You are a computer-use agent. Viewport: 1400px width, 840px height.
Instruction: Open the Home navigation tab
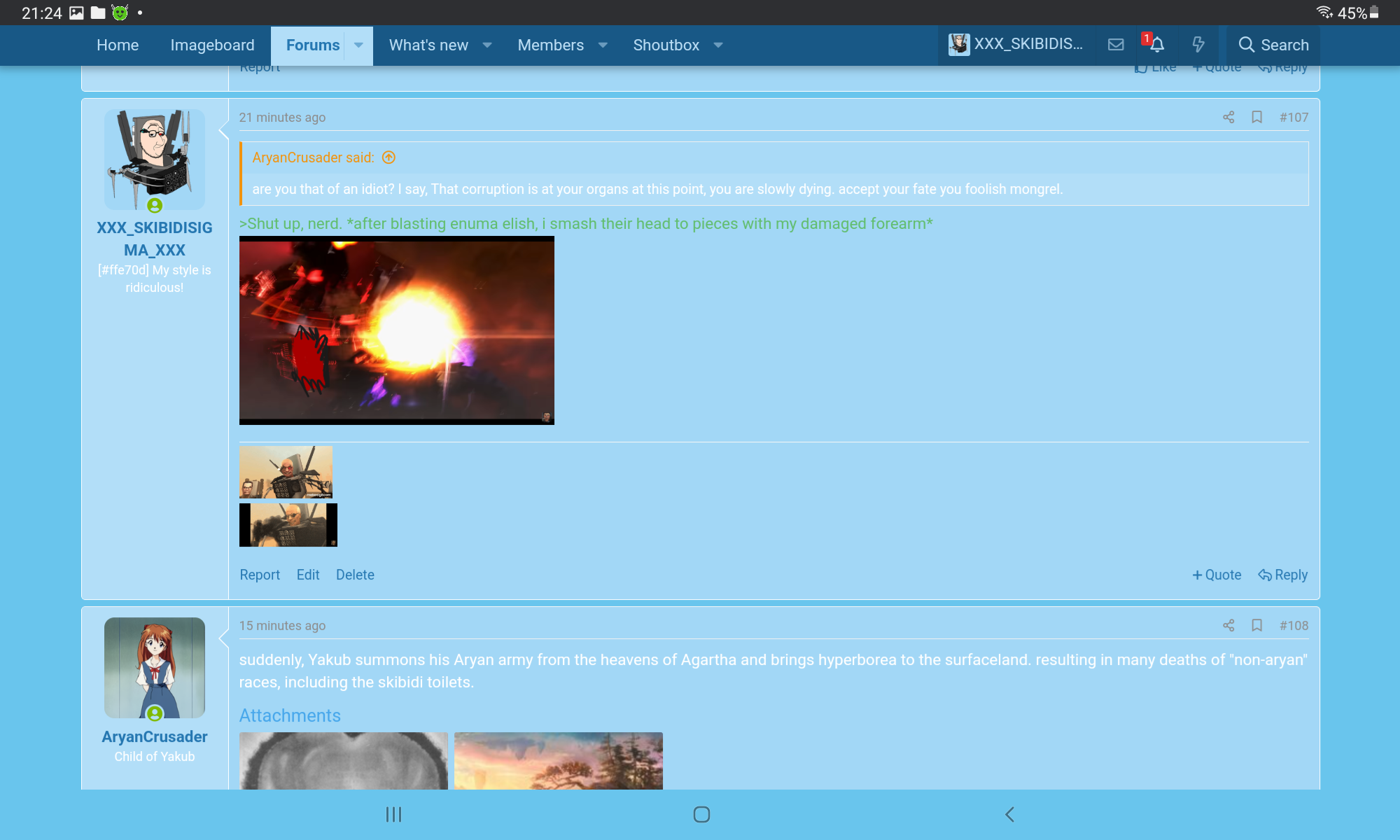click(x=118, y=45)
